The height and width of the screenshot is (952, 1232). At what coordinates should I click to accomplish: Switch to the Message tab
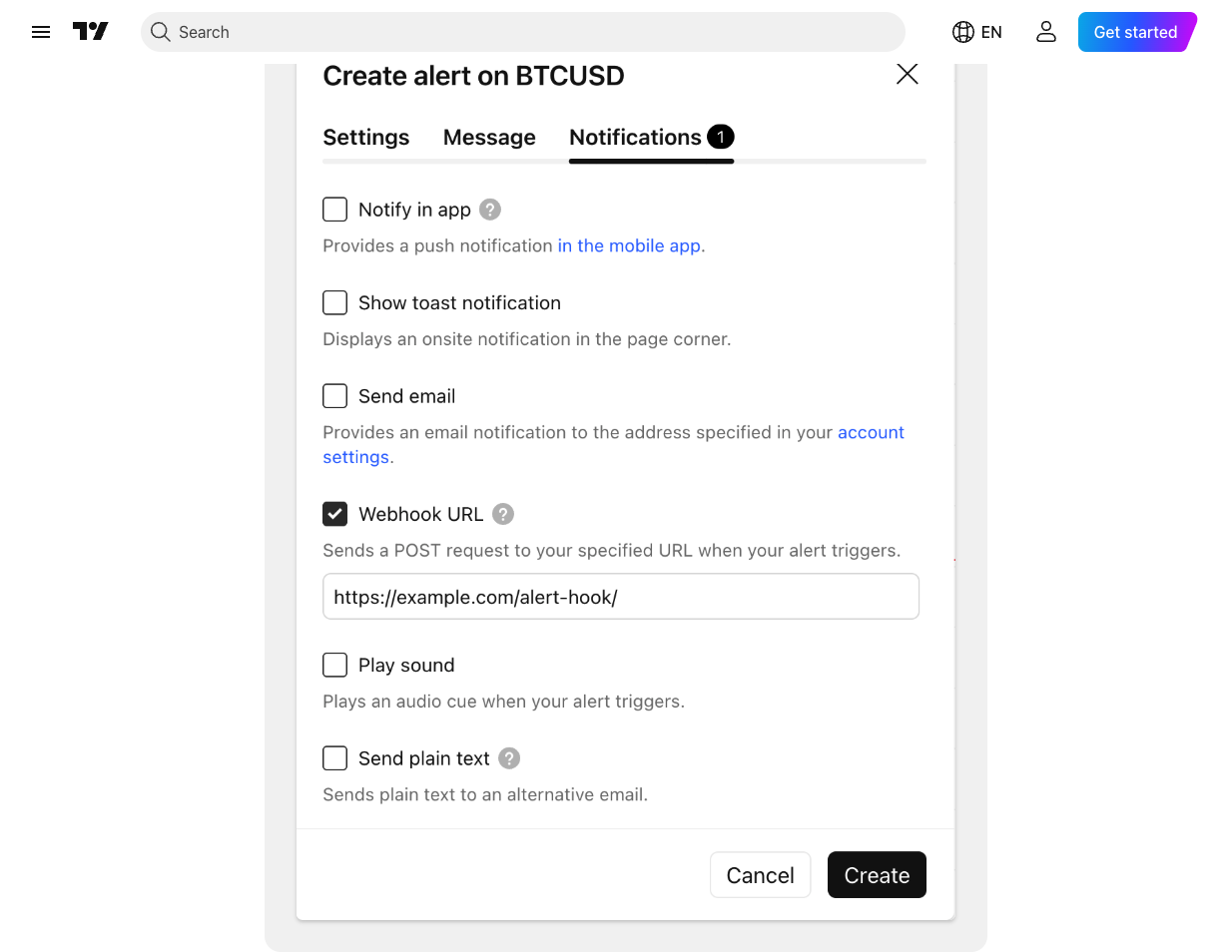(x=489, y=138)
